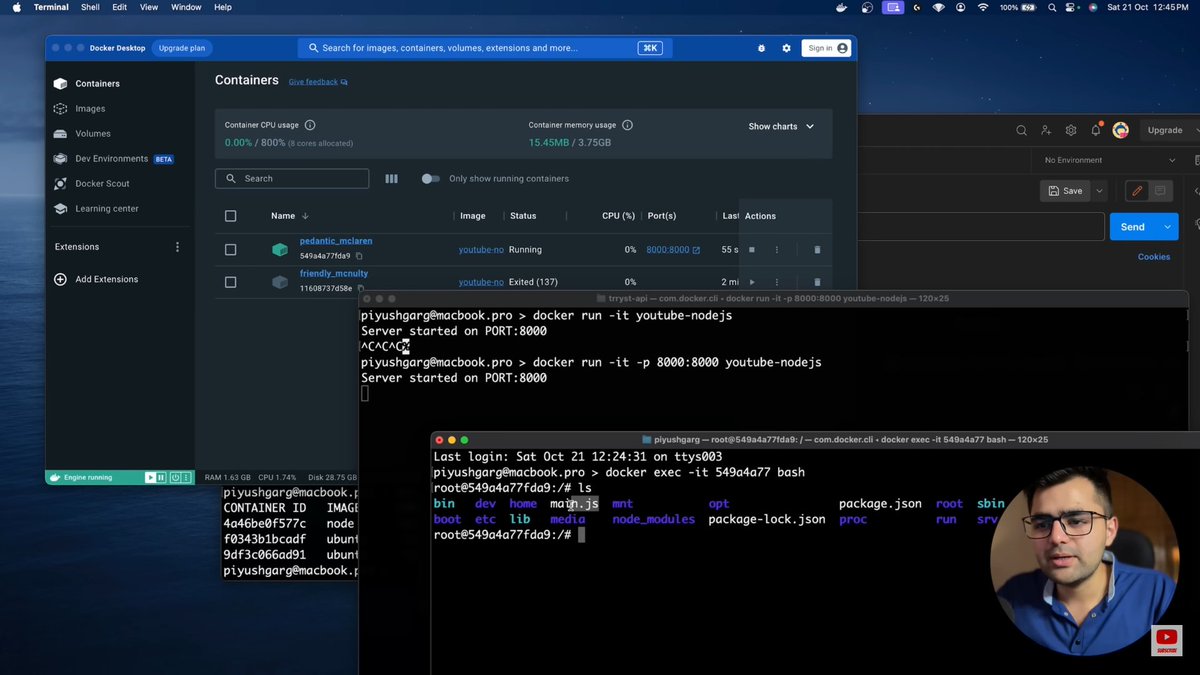Image resolution: width=1200 pixels, height=675 pixels.
Task: Click Docker engine power button
Action: (x=175, y=478)
